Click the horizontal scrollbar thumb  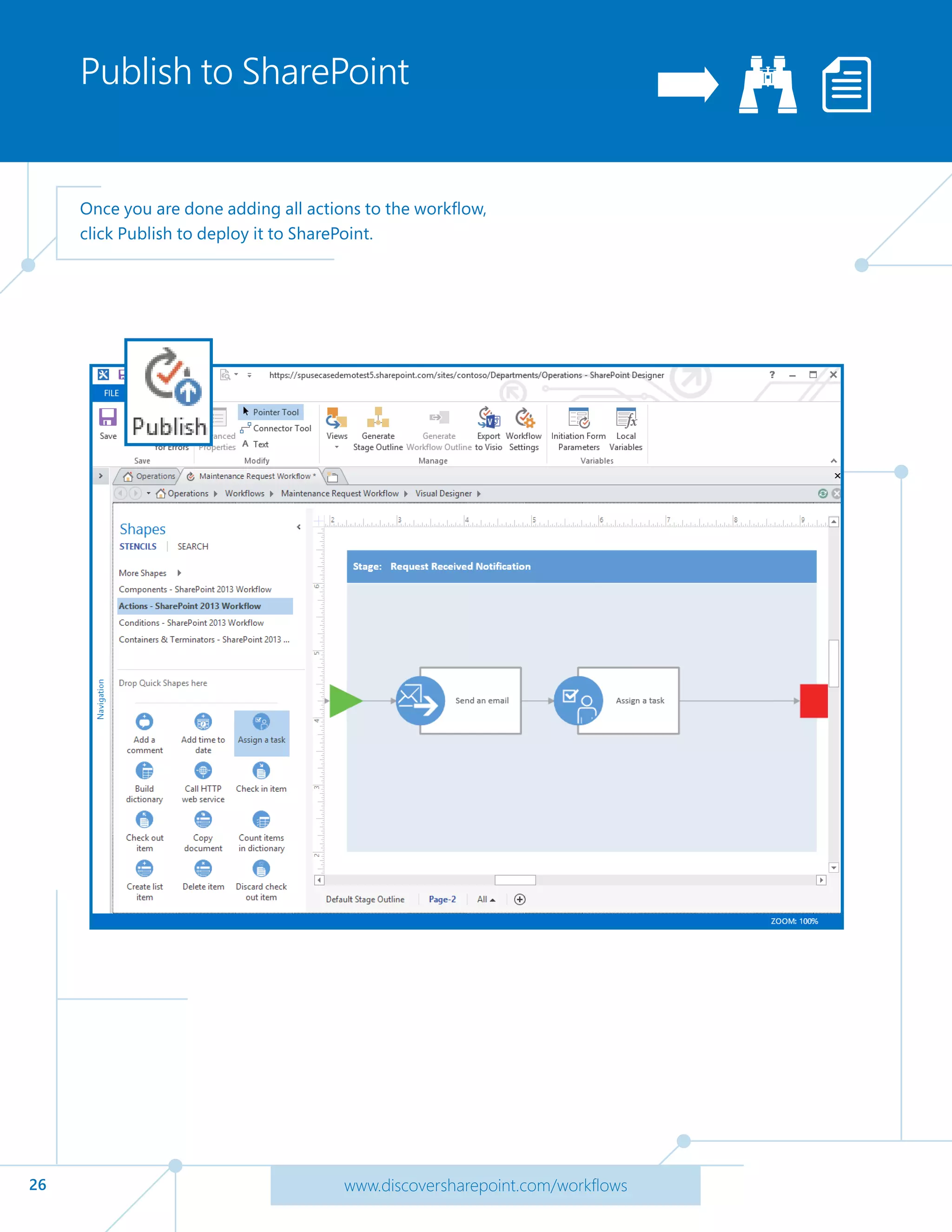[515, 880]
